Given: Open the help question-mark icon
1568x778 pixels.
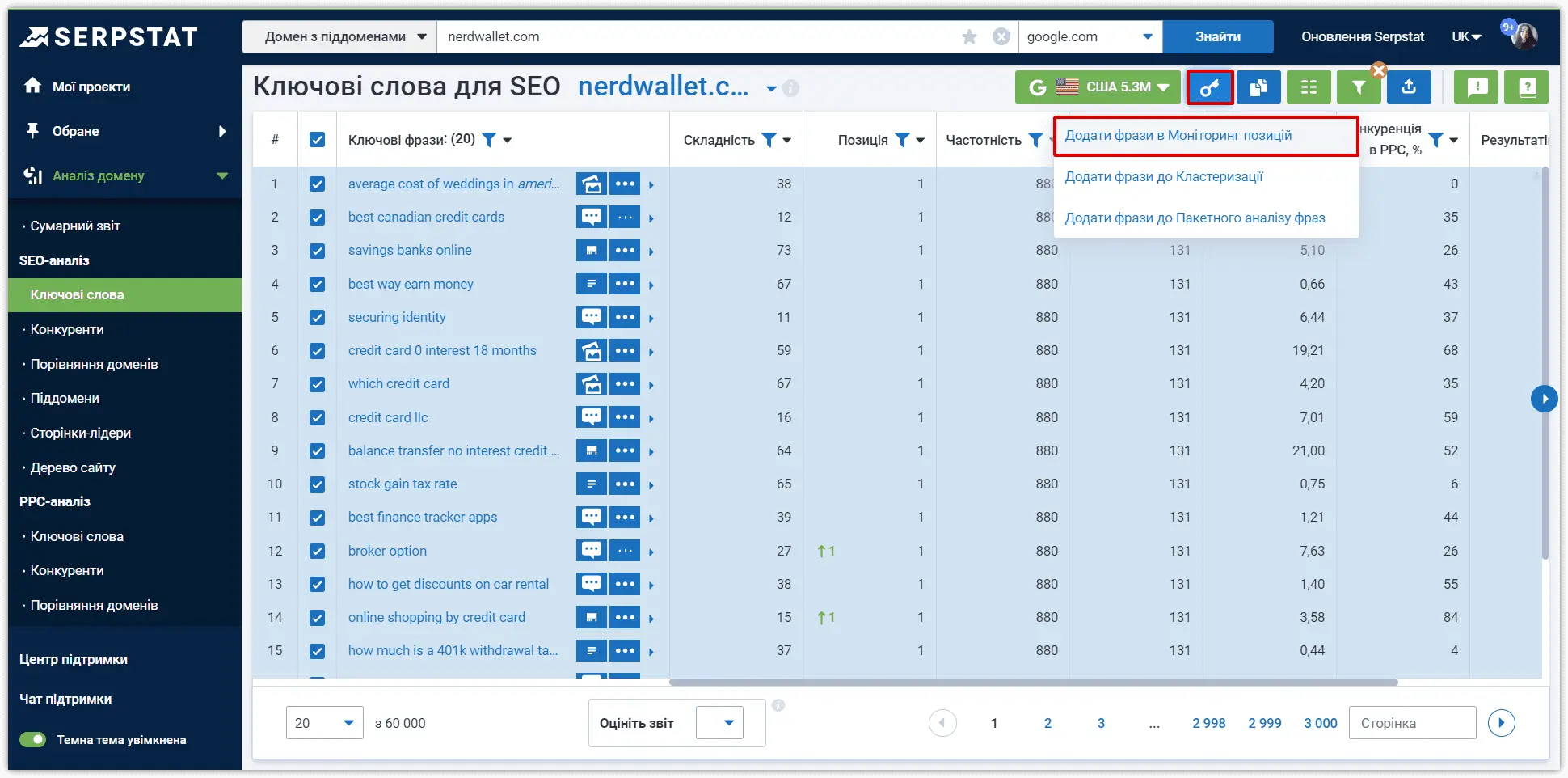Looking at the screenshot, I should (x=1527, y=87).
